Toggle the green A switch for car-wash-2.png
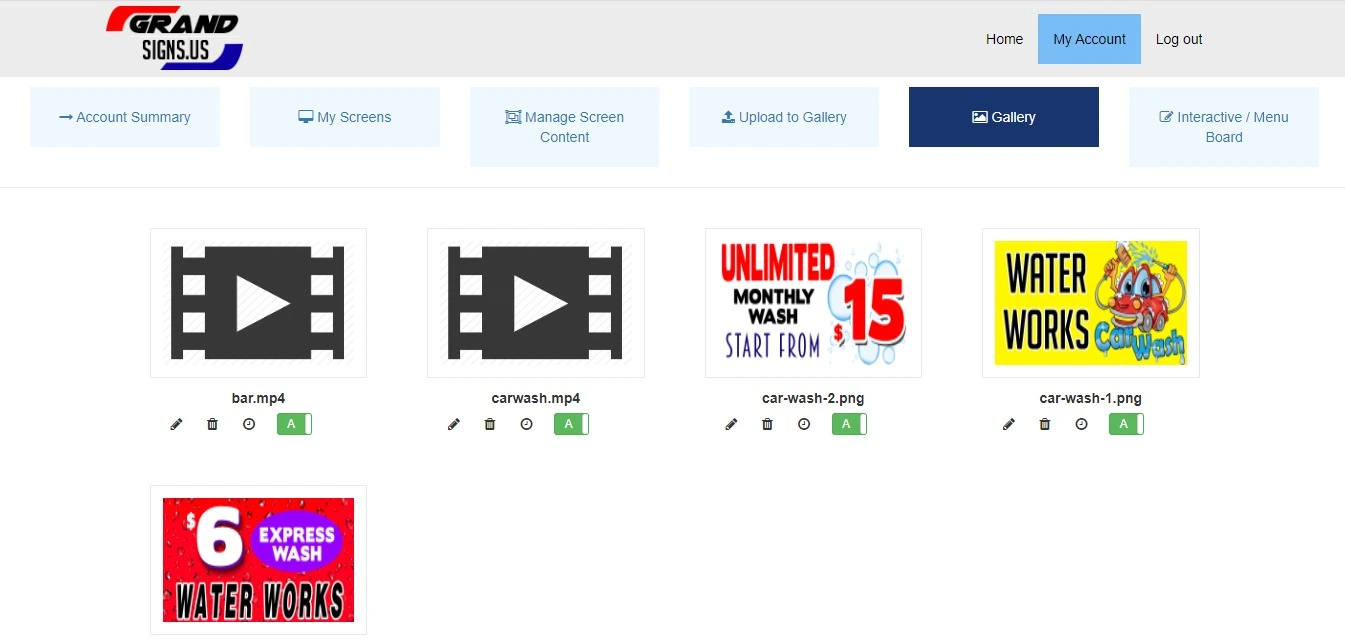1345x640 pixels. [x=849, y=424]
